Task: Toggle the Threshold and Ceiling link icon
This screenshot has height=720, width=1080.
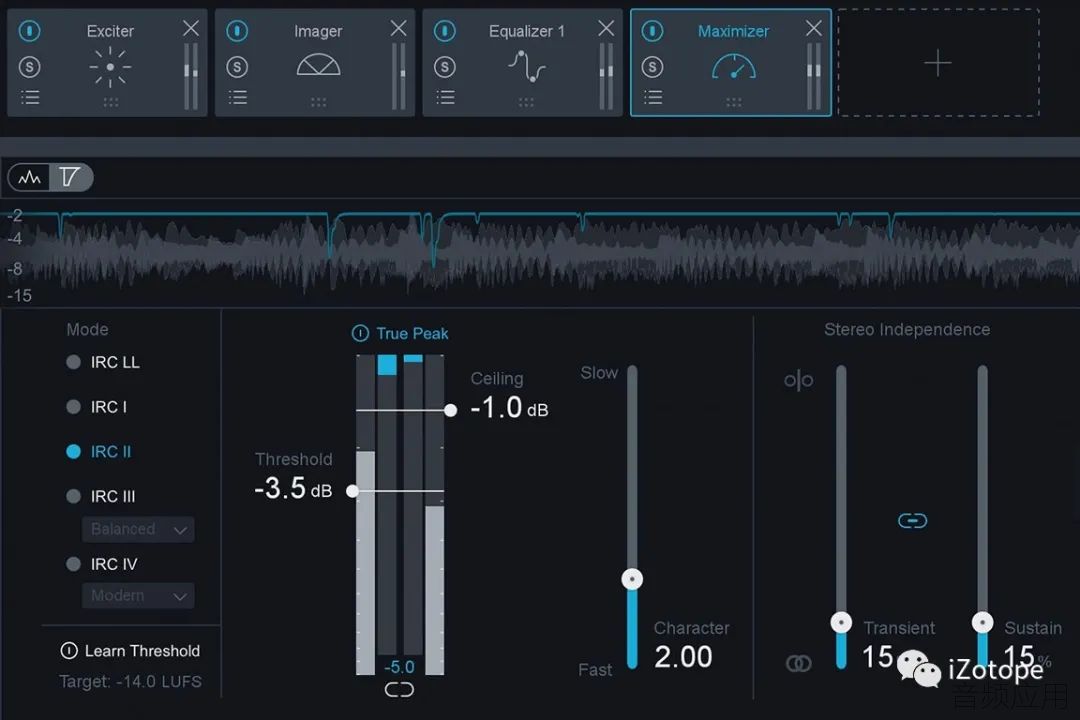Action: 399,690
